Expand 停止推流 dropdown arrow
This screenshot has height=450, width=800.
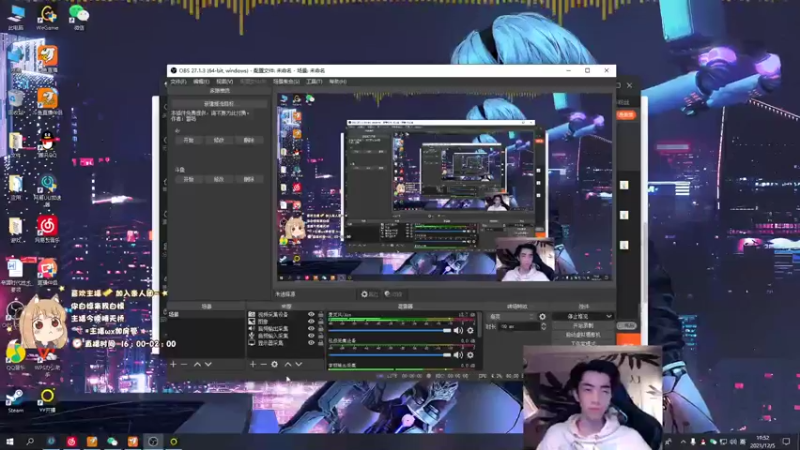click(x=609, y=316)
